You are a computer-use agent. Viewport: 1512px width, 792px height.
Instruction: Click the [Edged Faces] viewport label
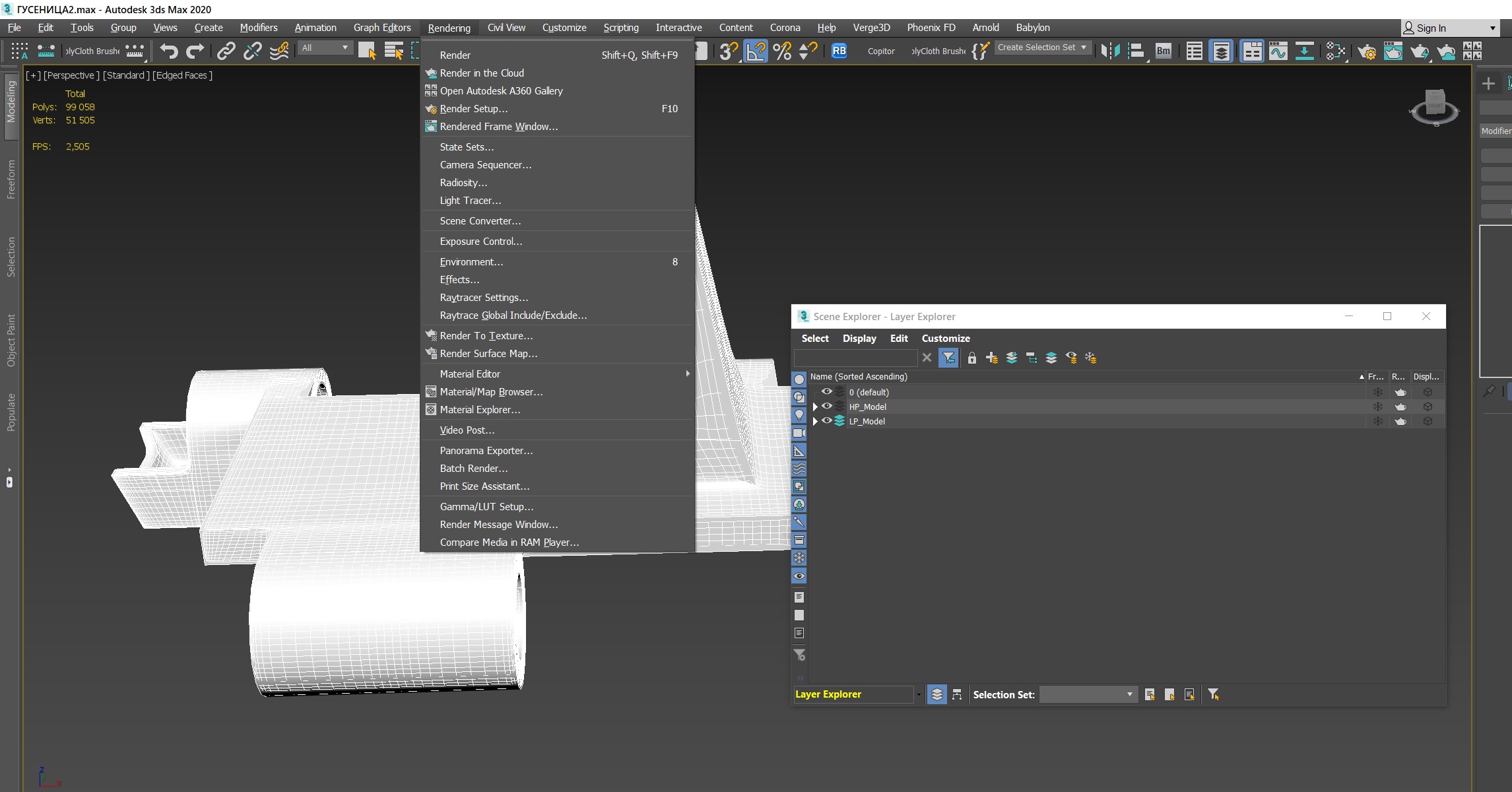pyautogui.click(x=183, y=75)
